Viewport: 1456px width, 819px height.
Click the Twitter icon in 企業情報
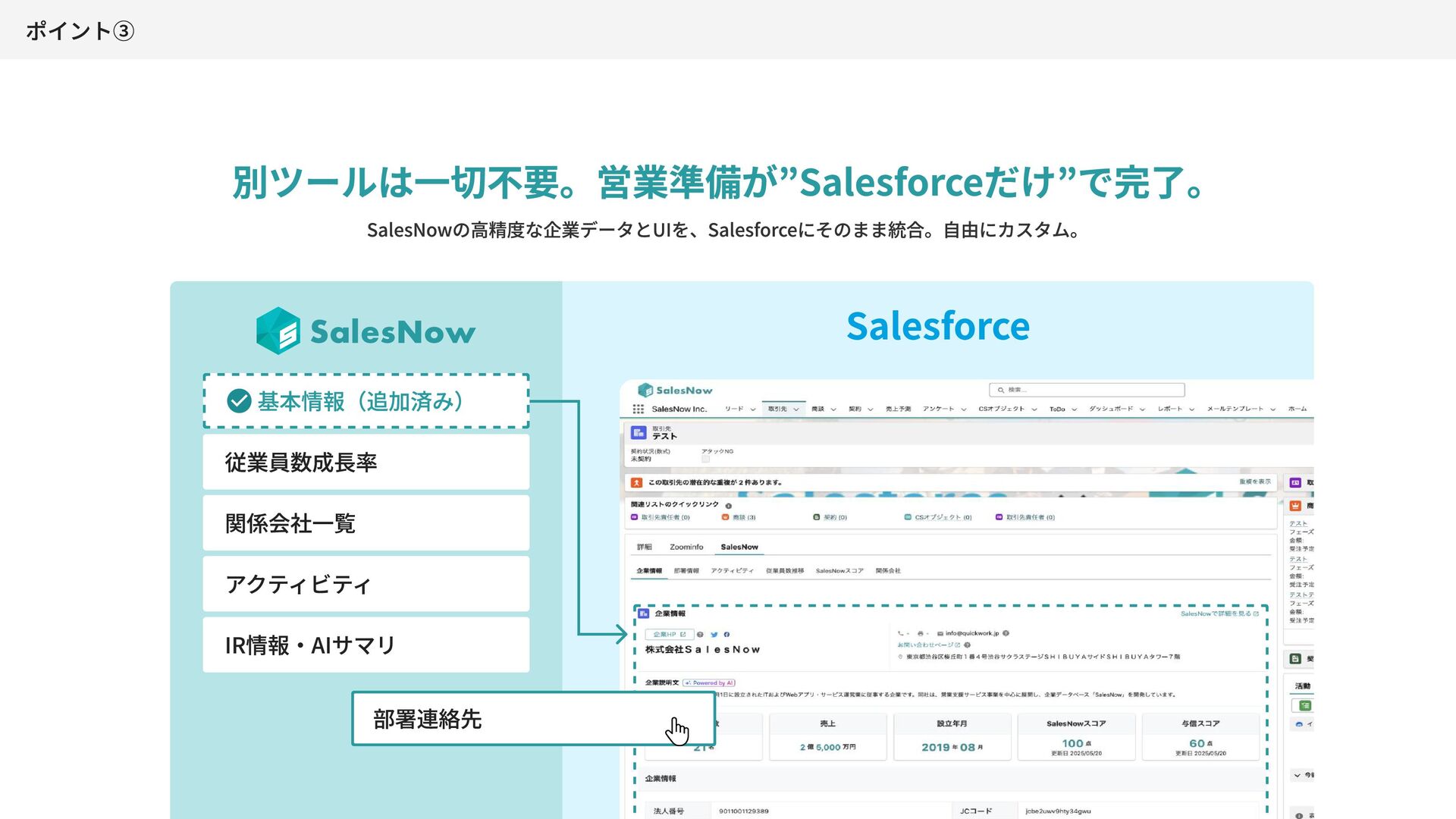714,635
